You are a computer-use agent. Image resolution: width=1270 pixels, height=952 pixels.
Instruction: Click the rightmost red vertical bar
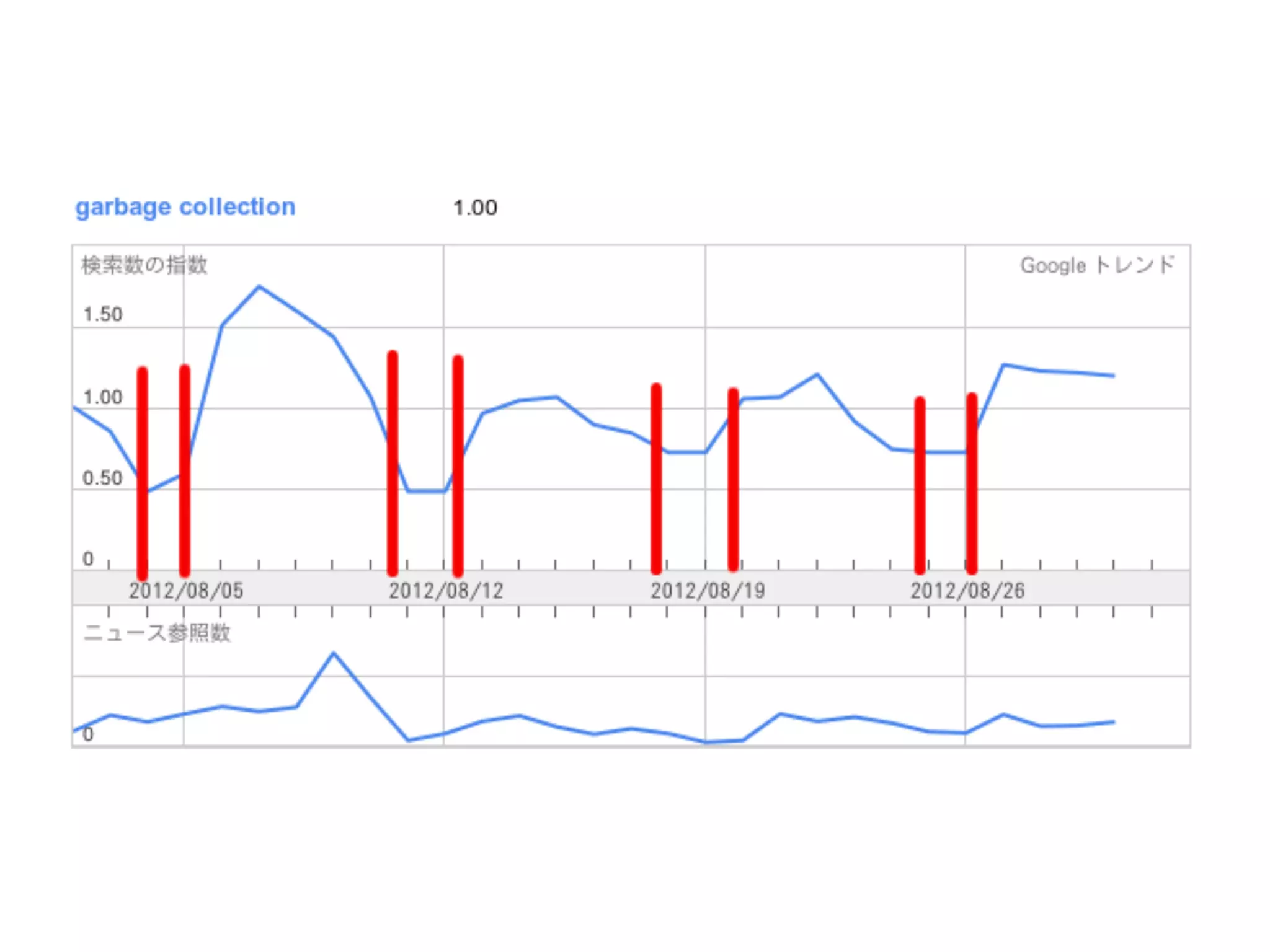click(971, 483)
